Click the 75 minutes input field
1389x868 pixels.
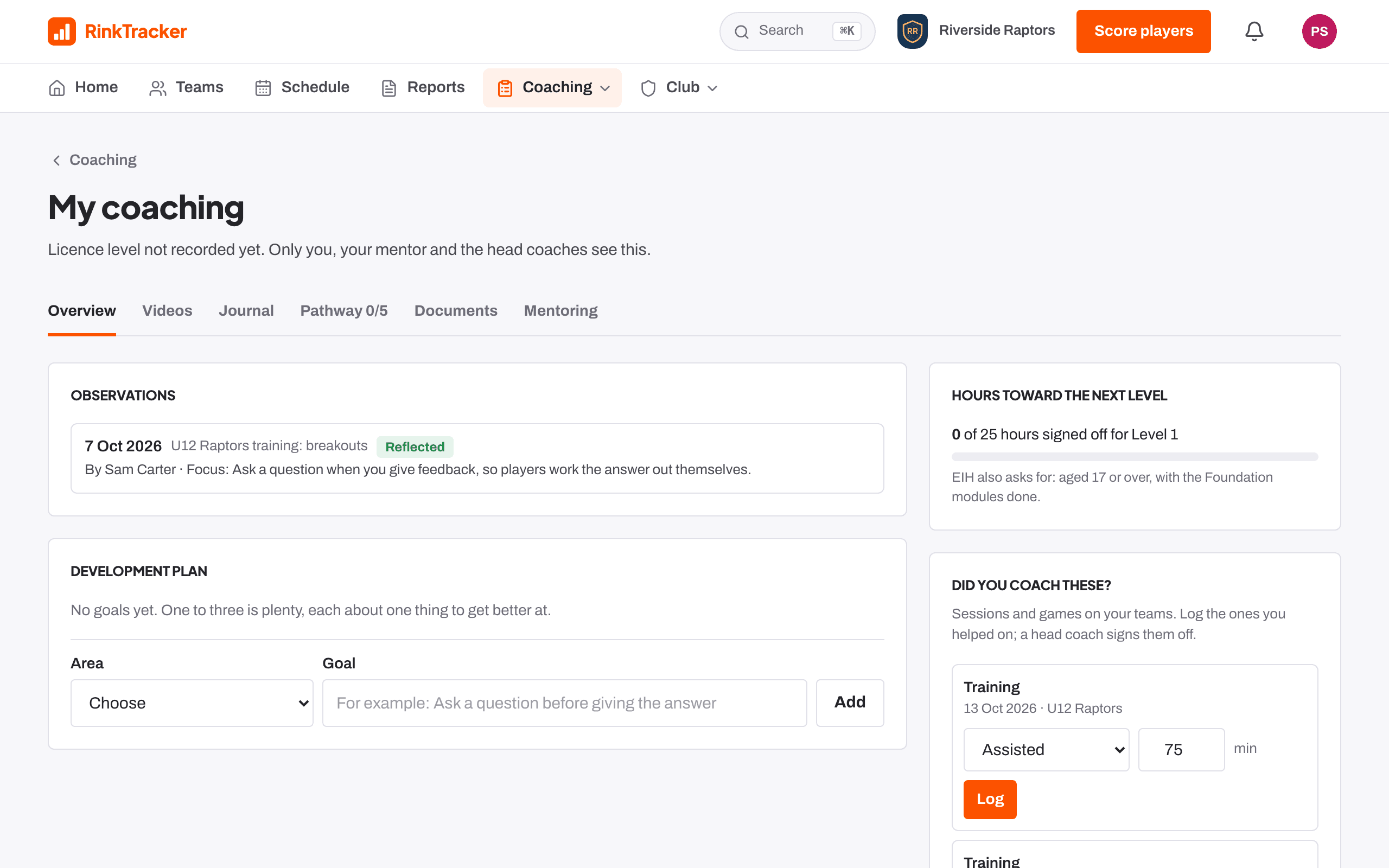click(1181, 749)
